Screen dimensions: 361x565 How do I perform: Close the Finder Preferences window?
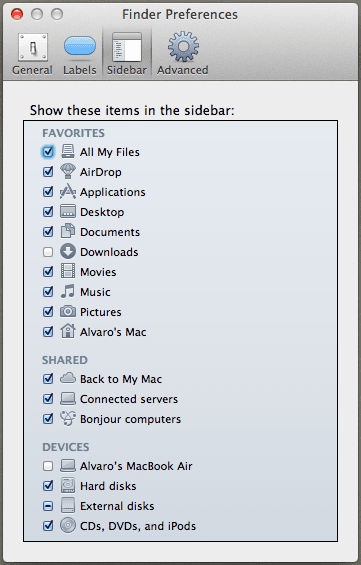(17, 14)
